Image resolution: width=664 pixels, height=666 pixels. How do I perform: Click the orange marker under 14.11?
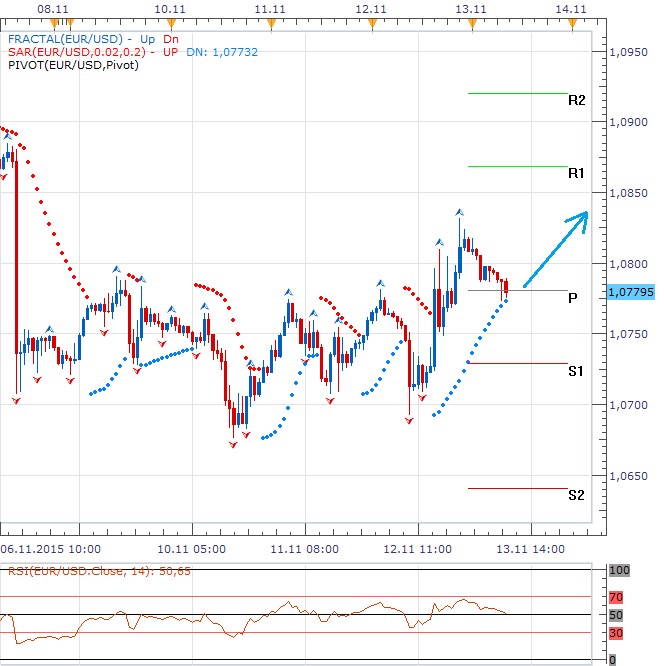[x=572, y=24]
